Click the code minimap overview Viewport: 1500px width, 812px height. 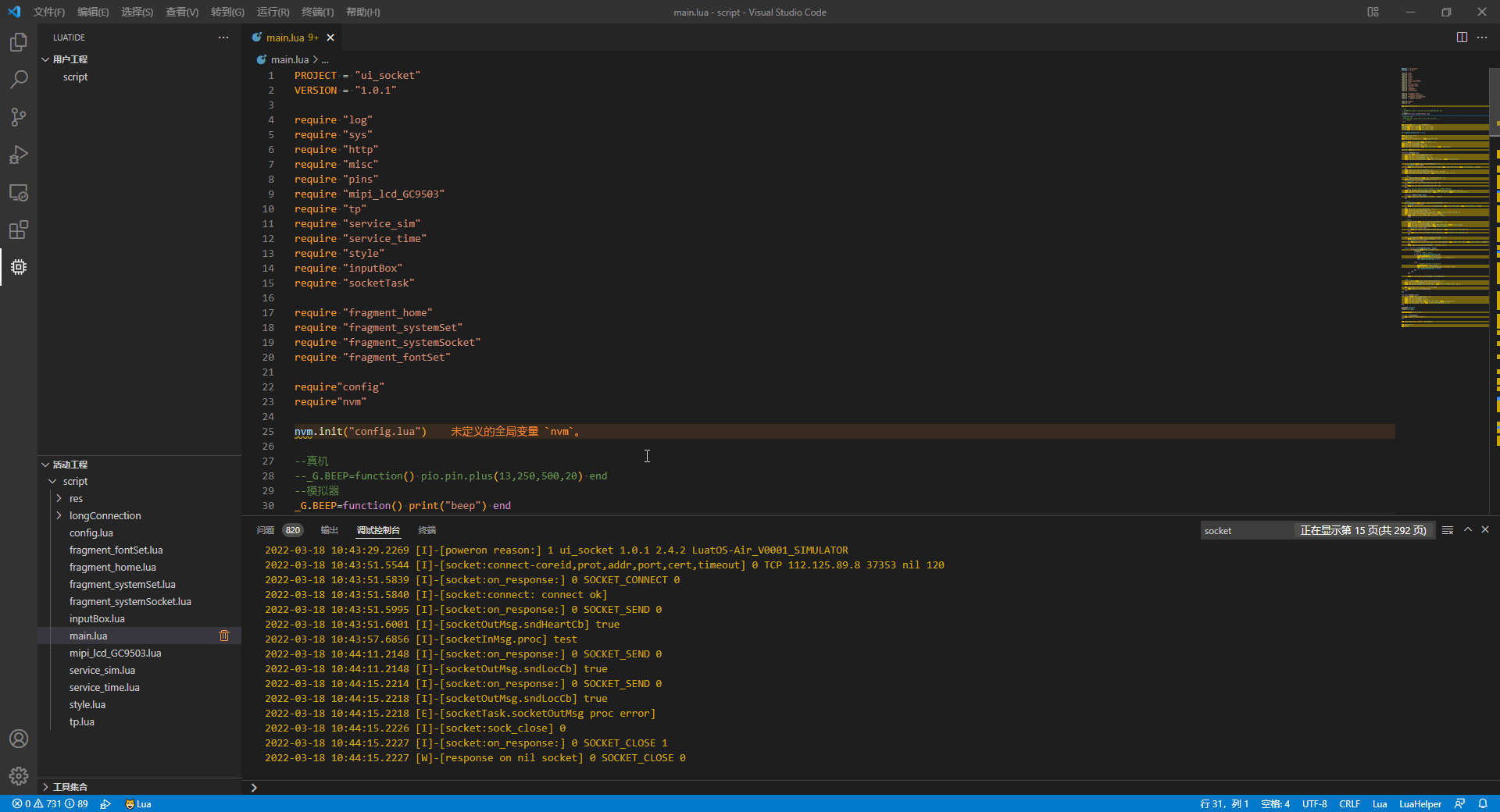pyautogui.click(x=1444, y=197)
